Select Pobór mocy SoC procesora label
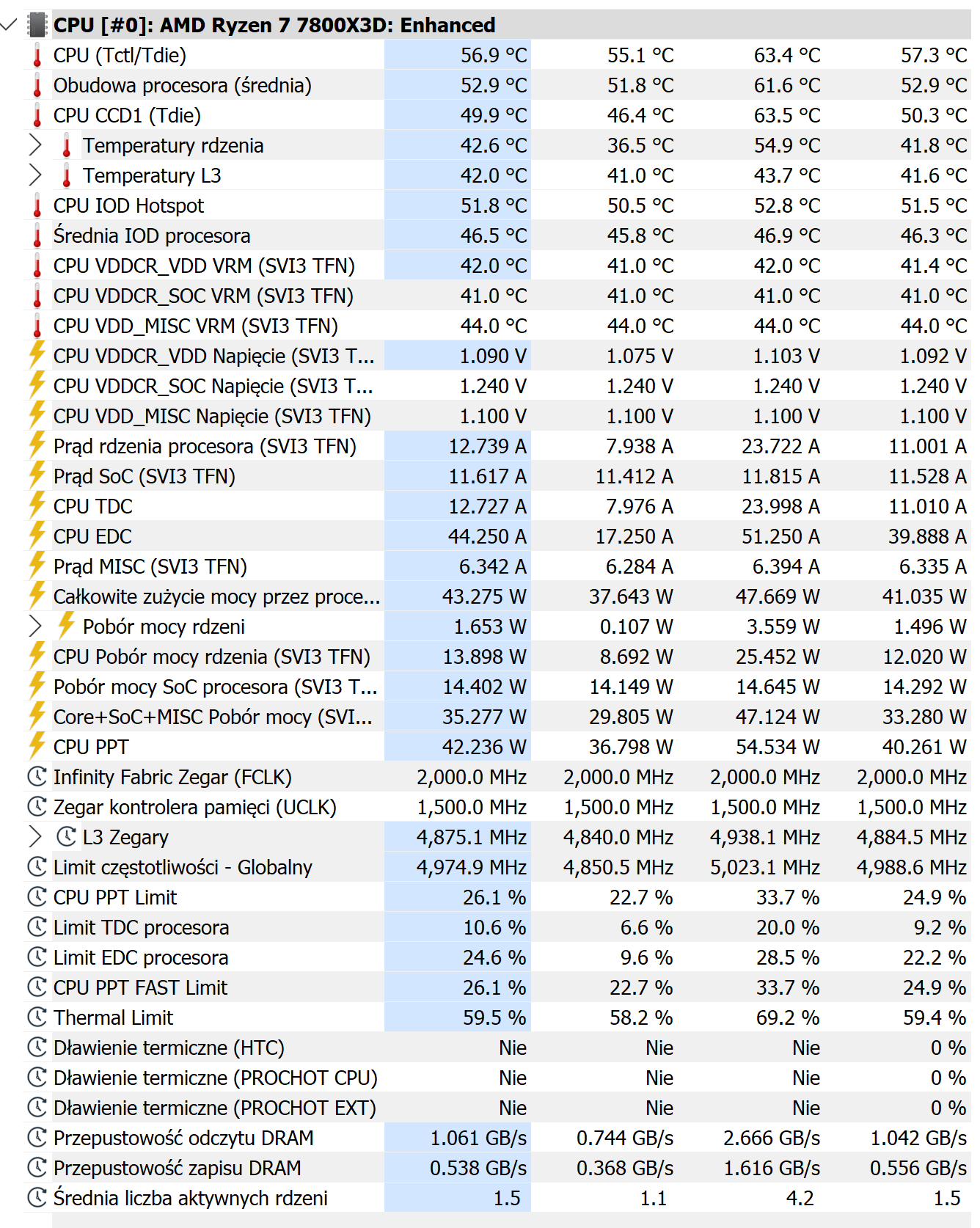The width and height of the screenshot is (980, 1228). coord(216,687)
